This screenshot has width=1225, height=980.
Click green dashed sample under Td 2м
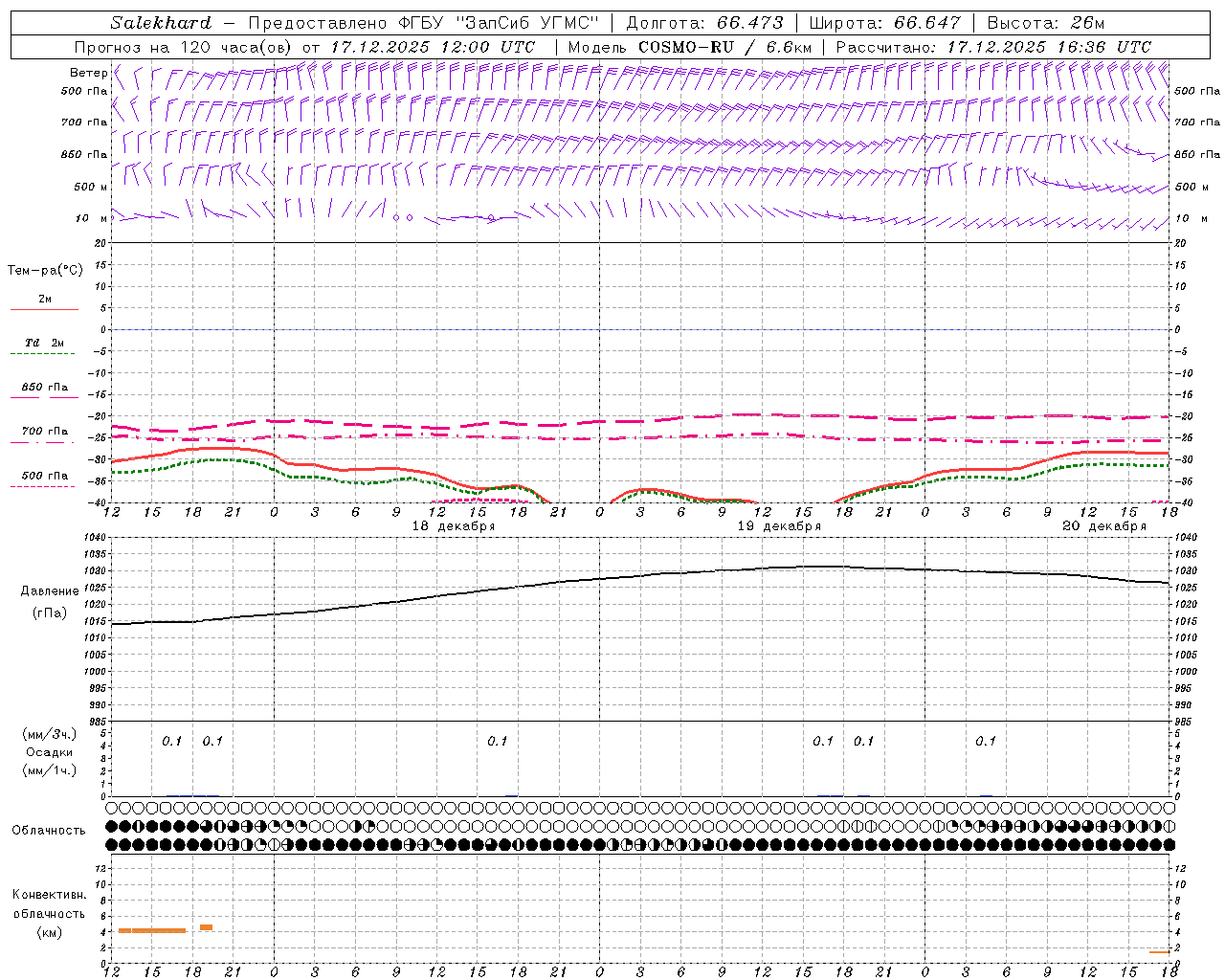tap(42, 354)
